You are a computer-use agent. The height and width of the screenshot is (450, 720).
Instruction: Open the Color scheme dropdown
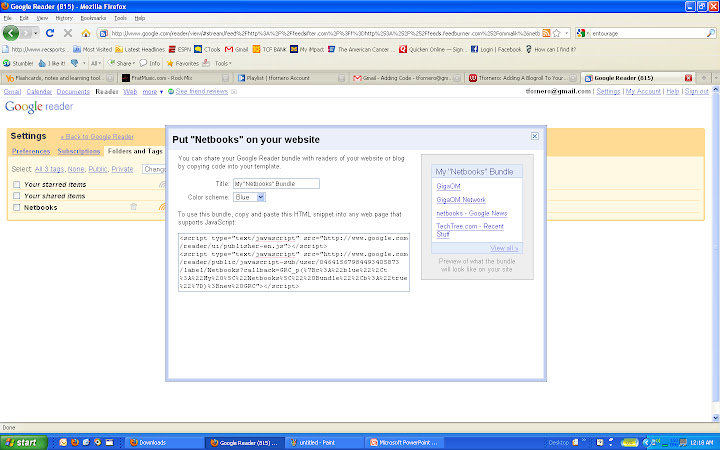[249, 197]
